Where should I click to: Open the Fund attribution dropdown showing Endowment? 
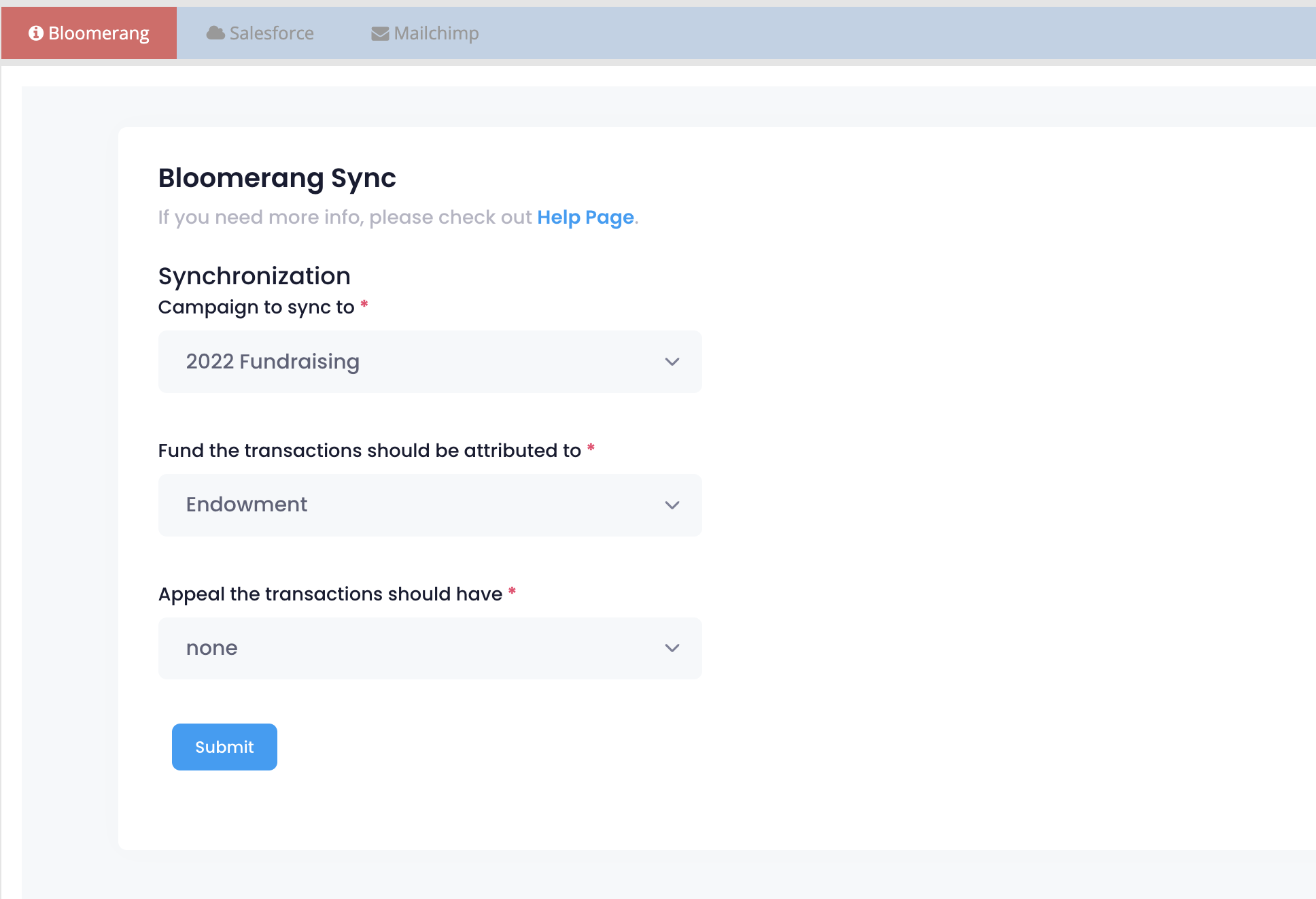click(430, 505)
